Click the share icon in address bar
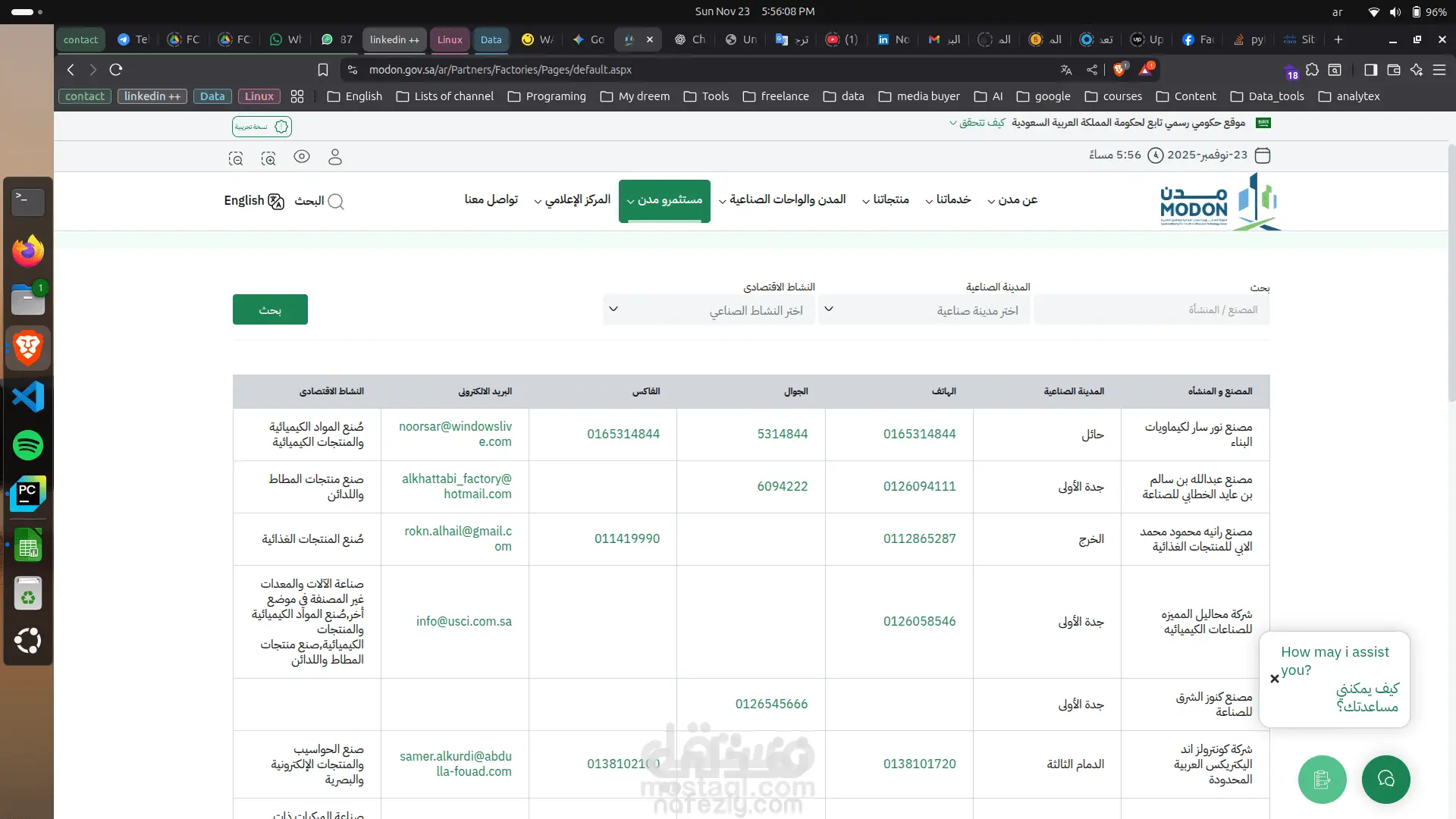The image size is (1456, 819). pyautogui.click(x=1092, y=70)
